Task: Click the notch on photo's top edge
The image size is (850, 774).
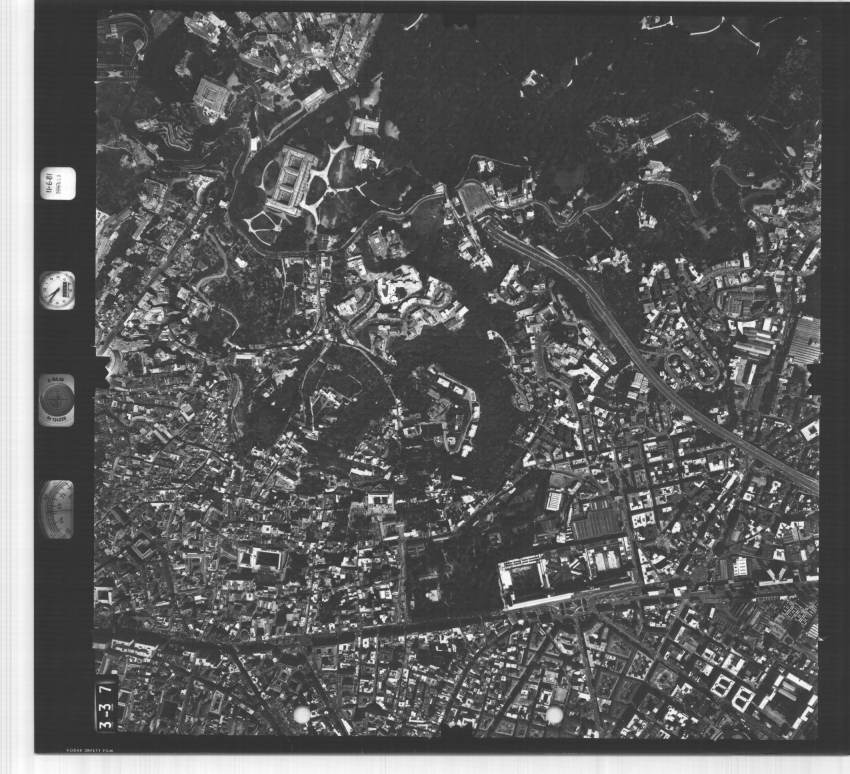Action: (x=458, y=18)
